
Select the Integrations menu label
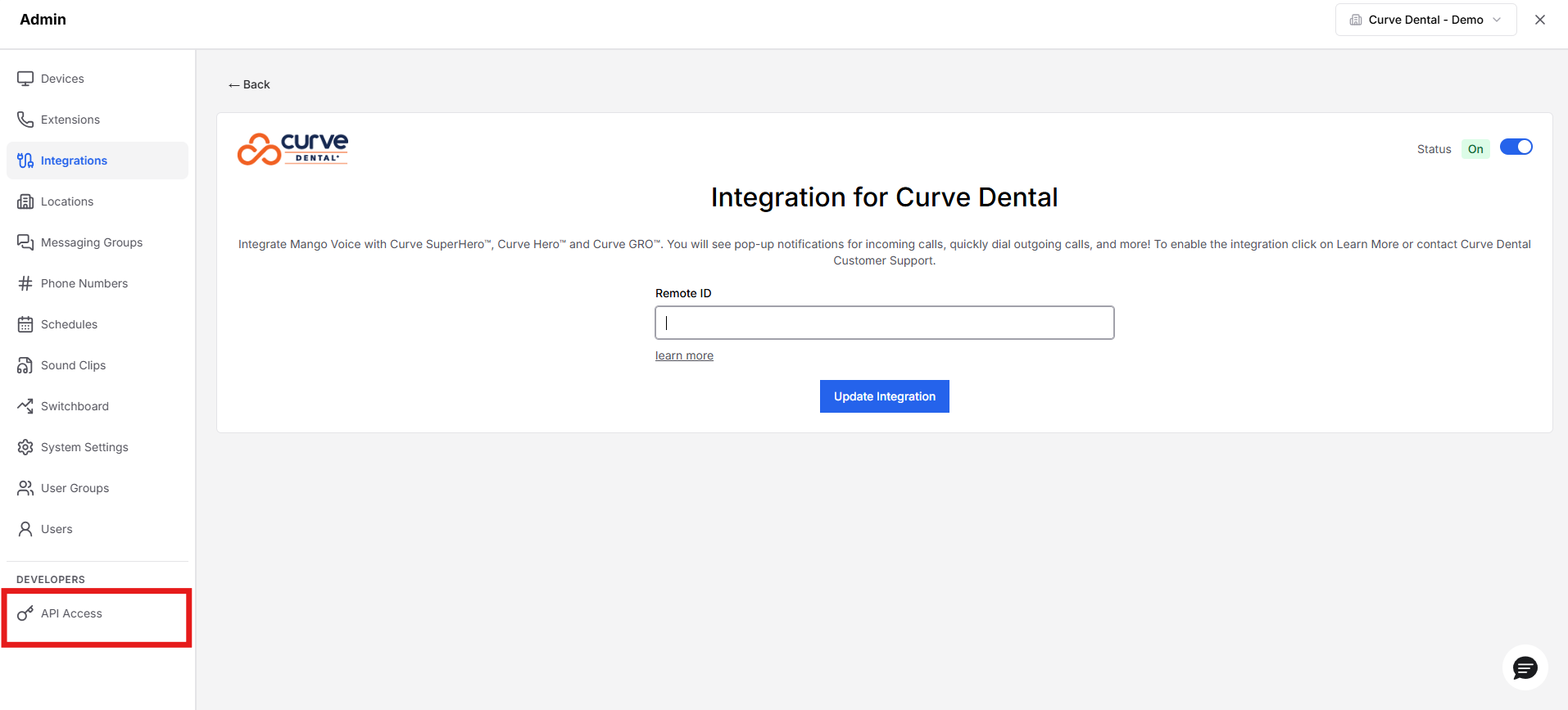[x=74, y=161]
